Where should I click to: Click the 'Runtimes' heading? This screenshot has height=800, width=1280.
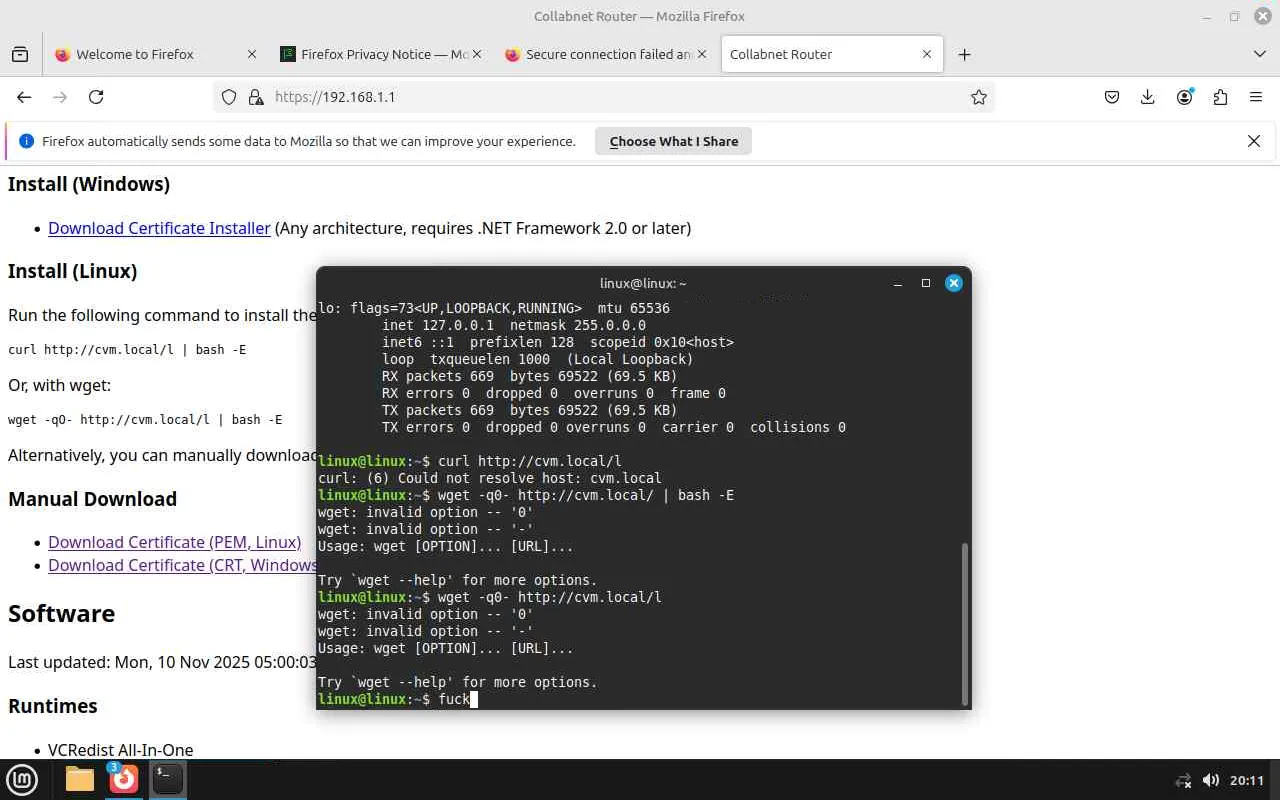(x=53, y=706)
